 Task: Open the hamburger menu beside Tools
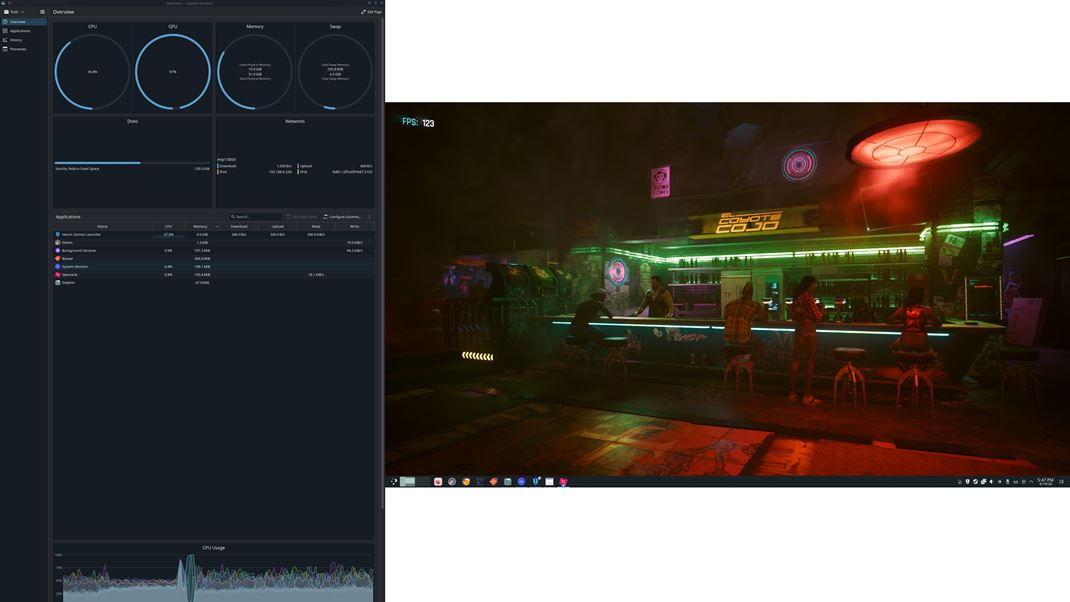[42, 12]
